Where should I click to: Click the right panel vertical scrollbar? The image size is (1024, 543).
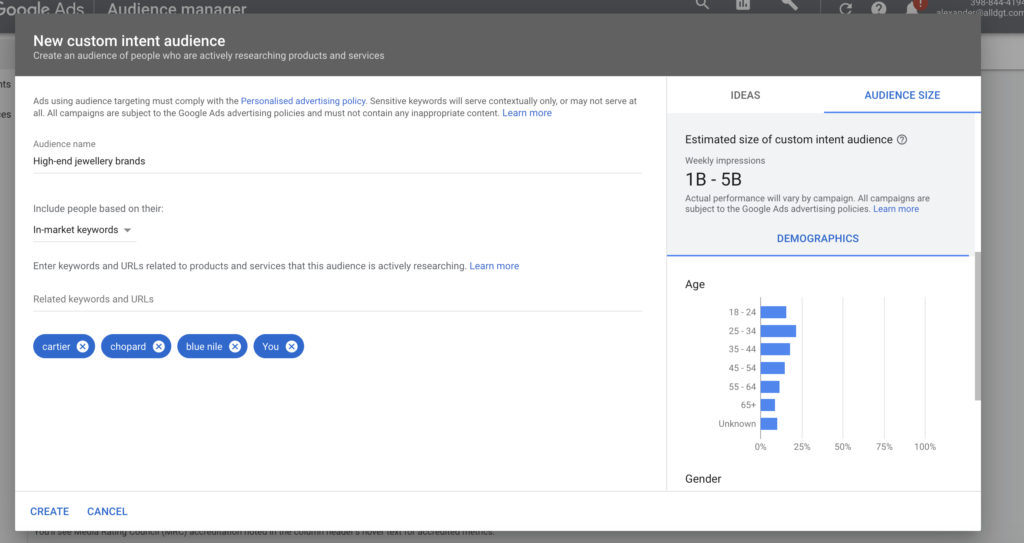point(977,325)
